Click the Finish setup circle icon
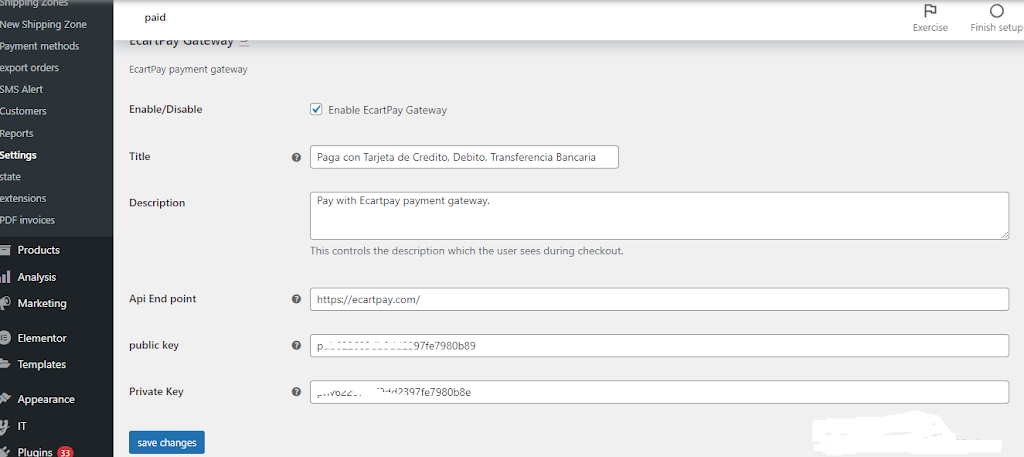 (996, 11)
